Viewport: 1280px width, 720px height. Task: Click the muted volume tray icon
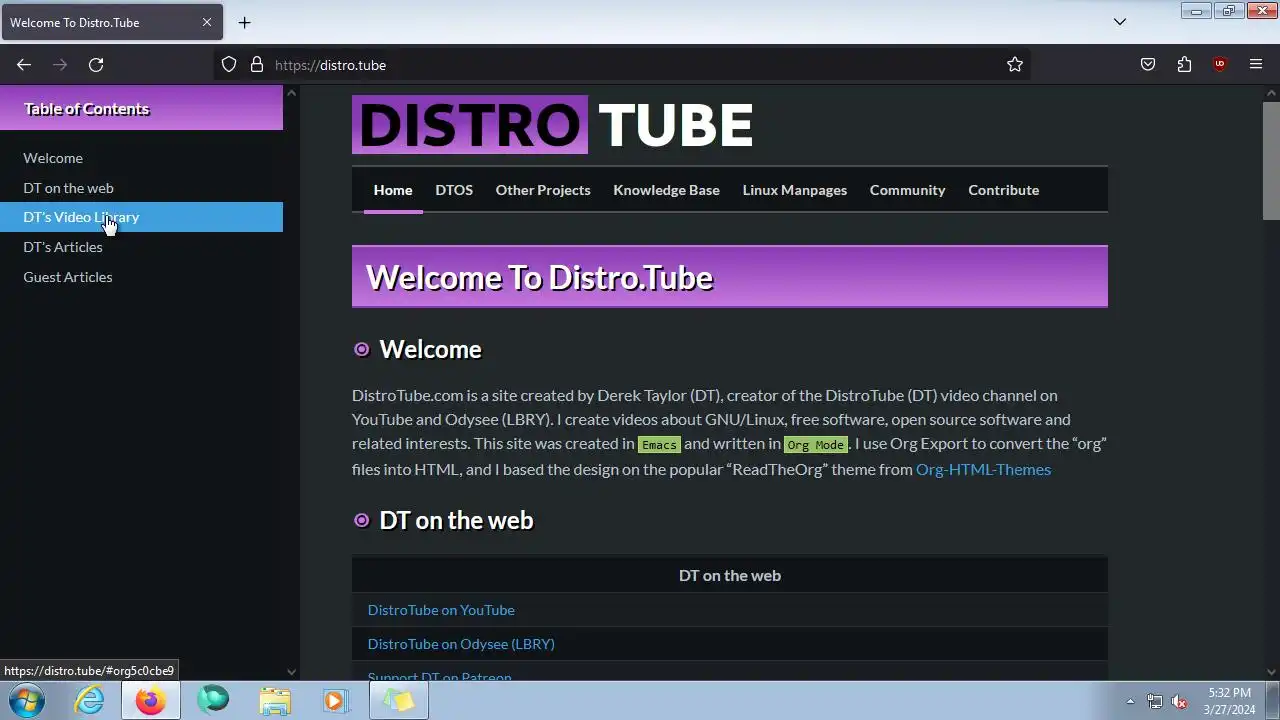[1180, 701]
